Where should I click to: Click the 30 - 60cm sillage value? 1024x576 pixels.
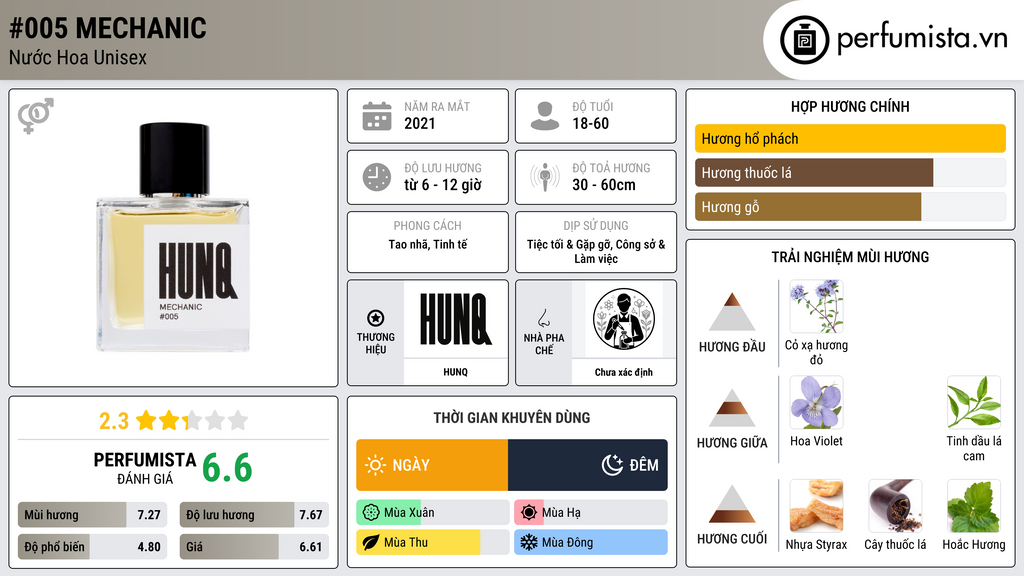click(x=604, y=185)
